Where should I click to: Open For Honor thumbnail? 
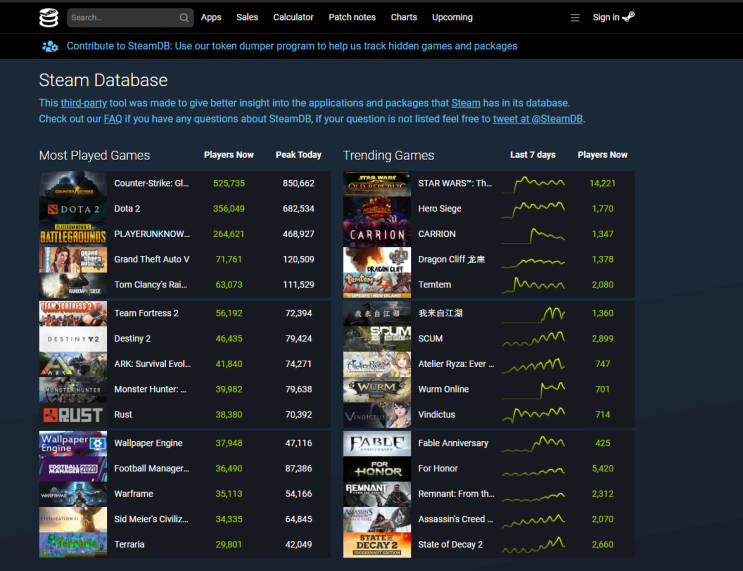click(377, 469)
